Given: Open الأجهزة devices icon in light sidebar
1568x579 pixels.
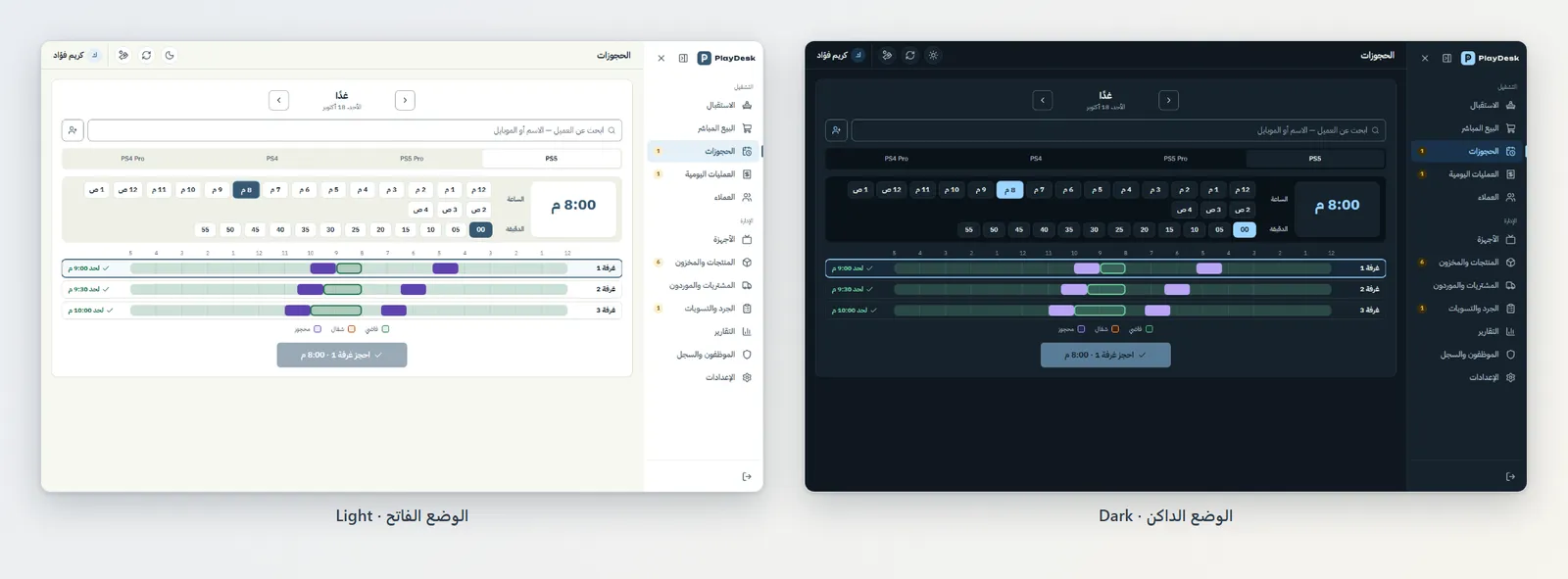Looking at the screenshot, I should 747,239.
